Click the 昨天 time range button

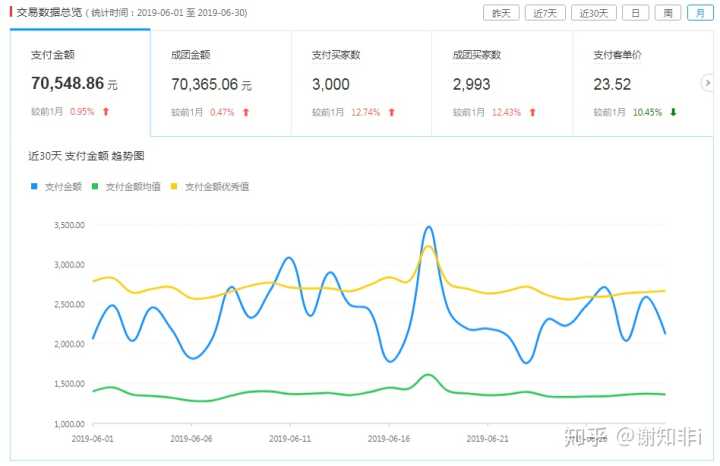coord(501,13)
